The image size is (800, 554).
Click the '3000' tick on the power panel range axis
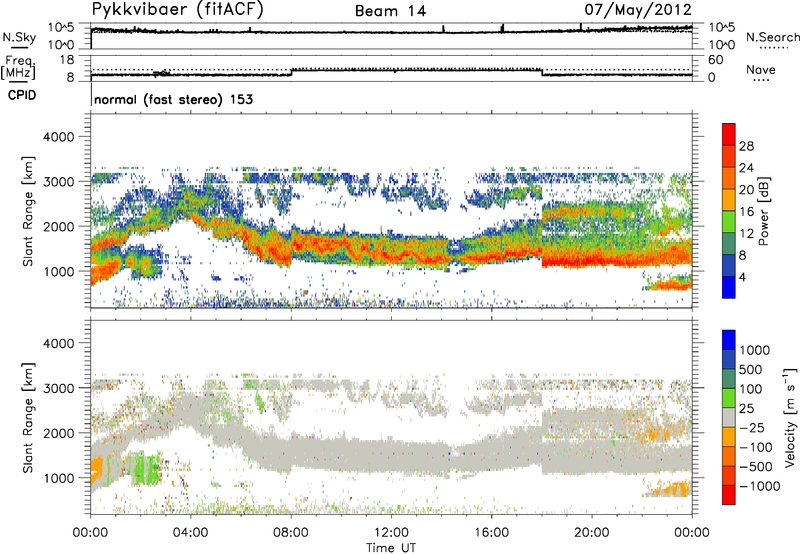[x=58, y=182]
